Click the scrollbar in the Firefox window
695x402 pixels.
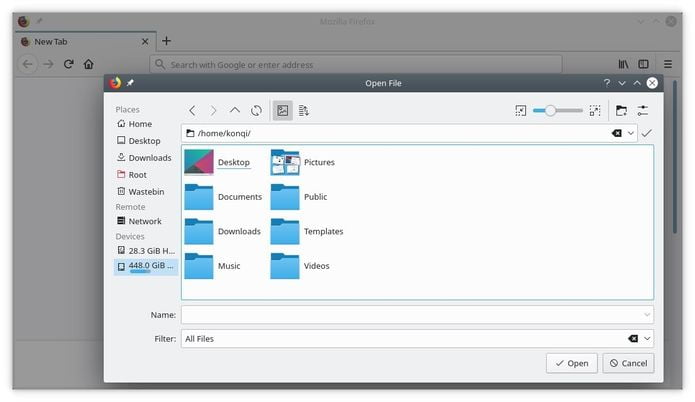point(675,157)
